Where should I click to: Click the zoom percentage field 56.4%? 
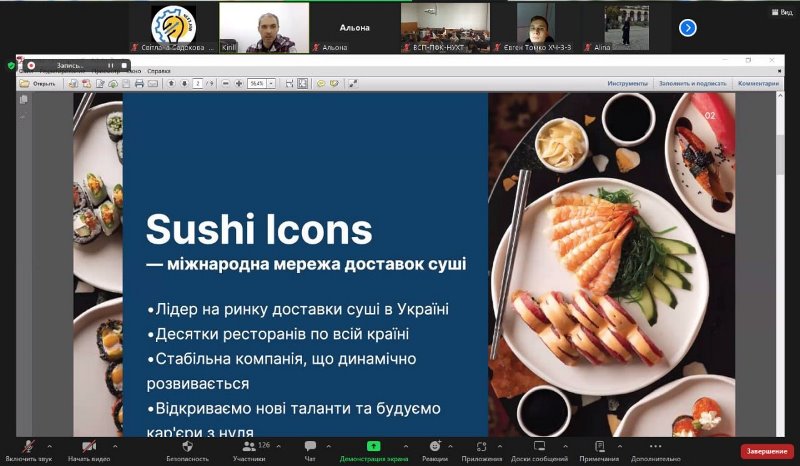coord(257,84)
